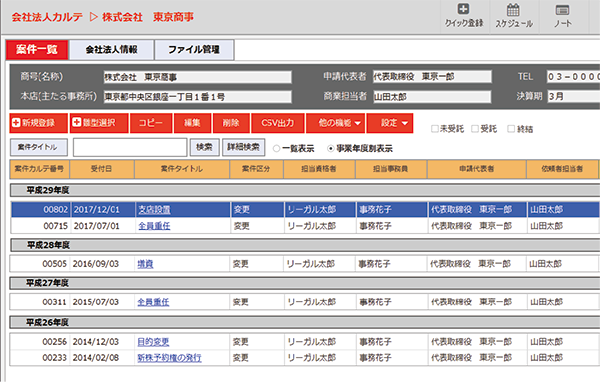Sort by 案件カルテ番号 column header

[x=39, y=169]
